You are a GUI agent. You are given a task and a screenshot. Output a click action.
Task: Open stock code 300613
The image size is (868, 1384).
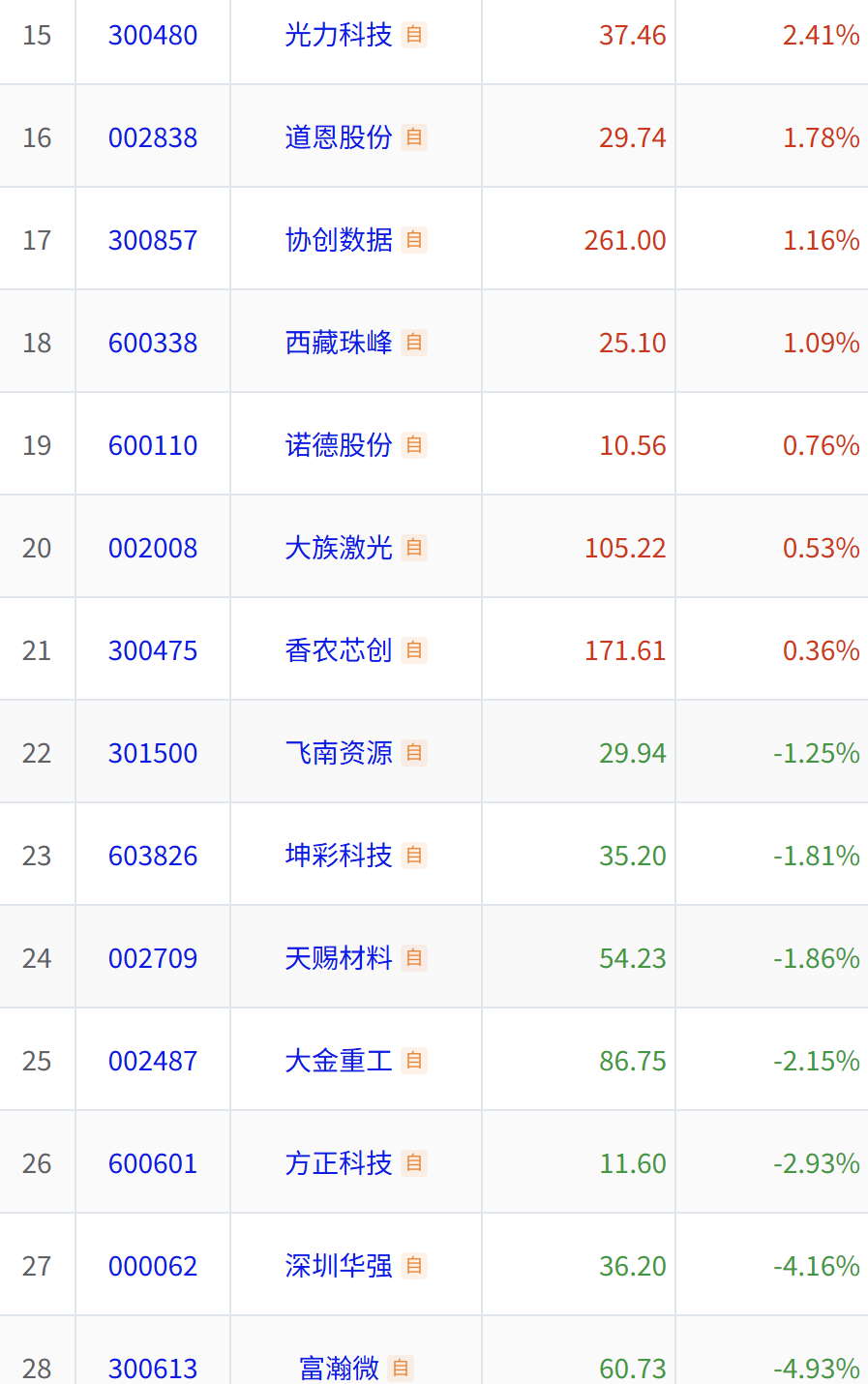[153, 1369]
